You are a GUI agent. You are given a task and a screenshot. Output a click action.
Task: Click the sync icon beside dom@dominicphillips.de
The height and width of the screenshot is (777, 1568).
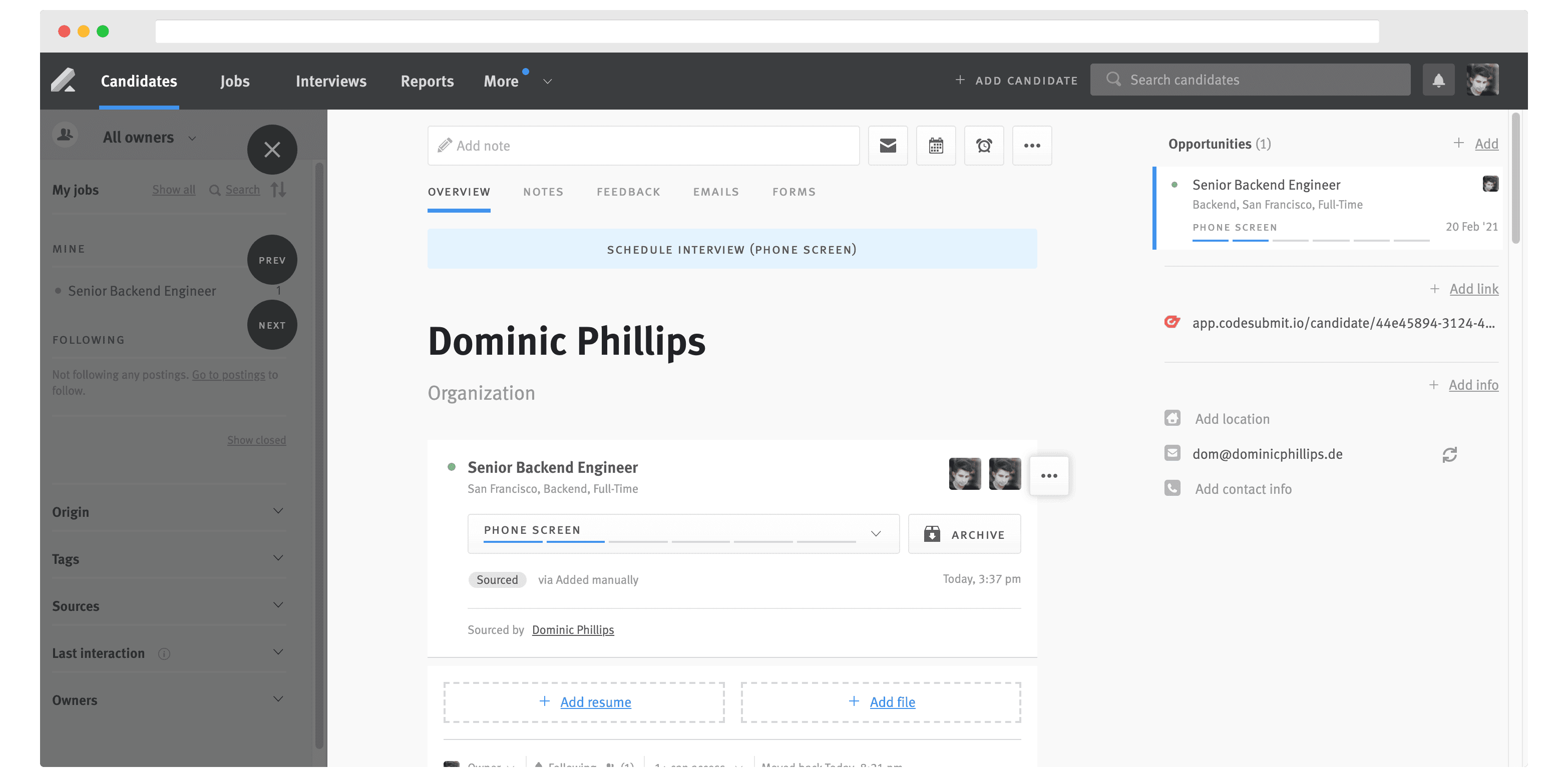click(x=1450, y=454)
